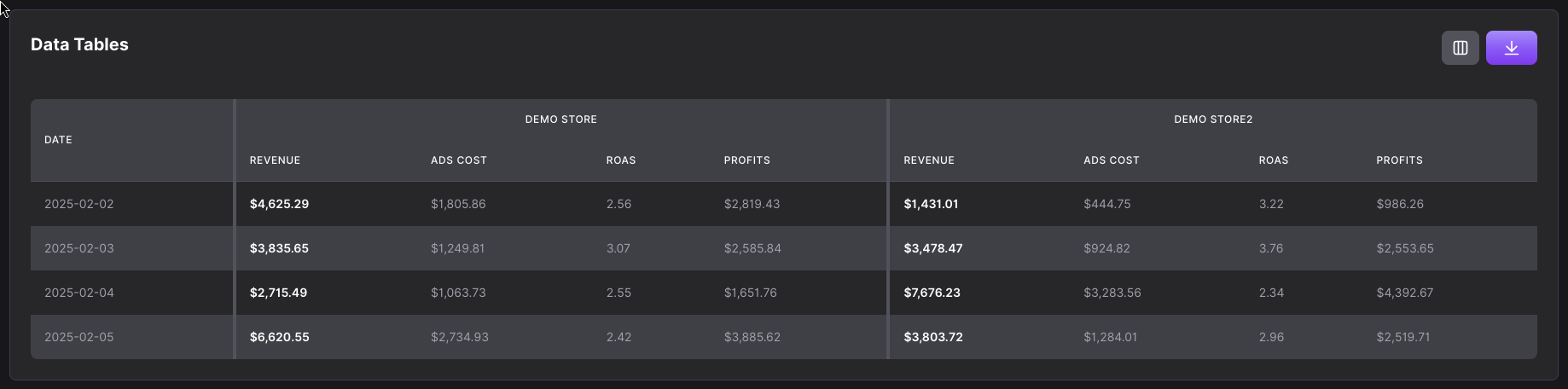The height and width of the screenshot is (389, 1568).
Task: Click the $3,283.56 ads cost cell
Action: click(x=1112, y=293)
